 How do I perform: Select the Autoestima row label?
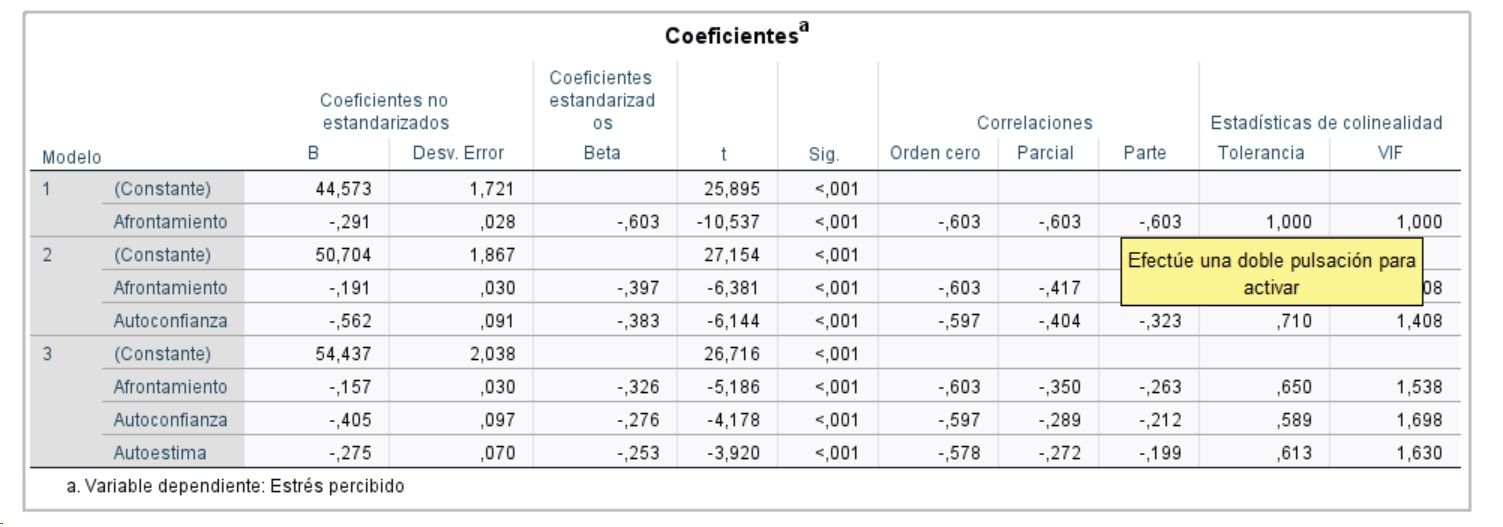pyautogui.click(x=160, y=453)
